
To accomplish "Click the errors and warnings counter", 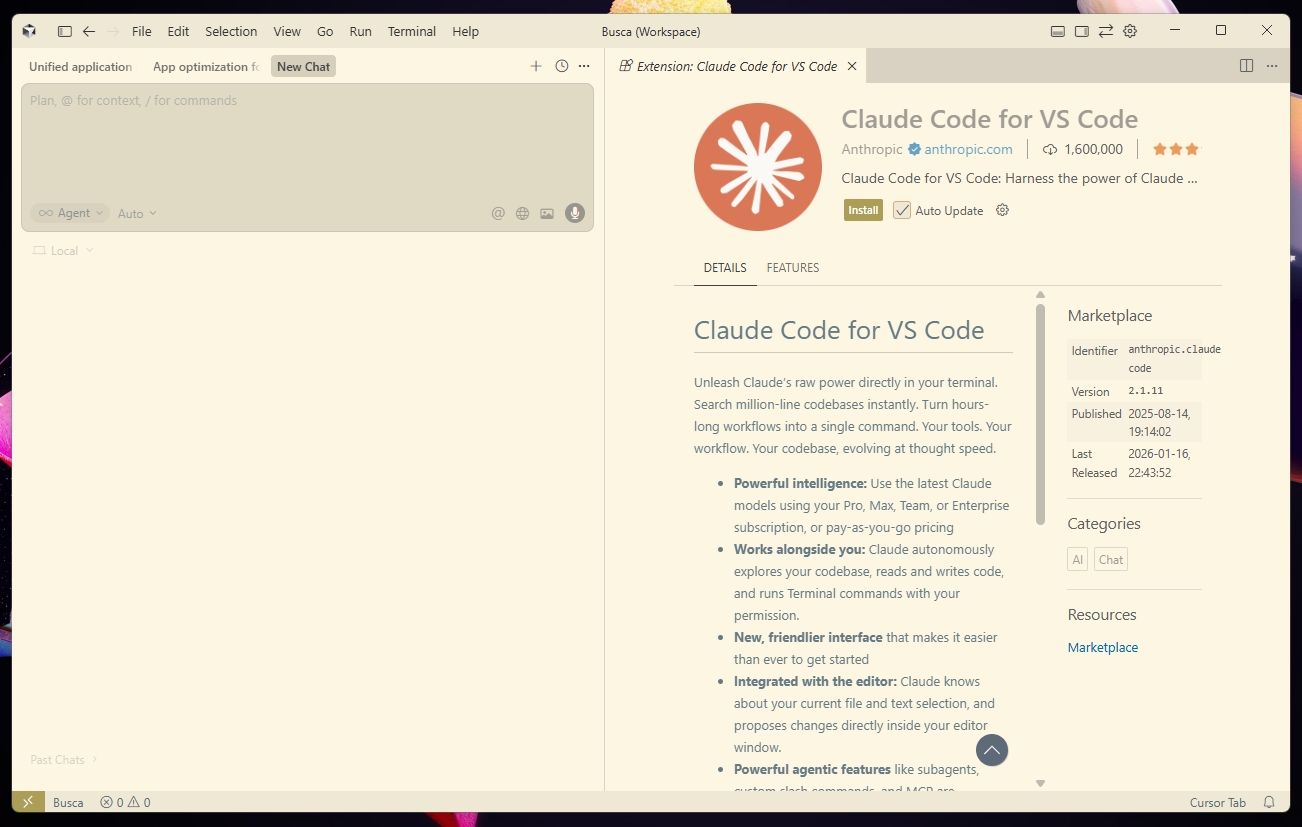I will (x=124, y=801).
